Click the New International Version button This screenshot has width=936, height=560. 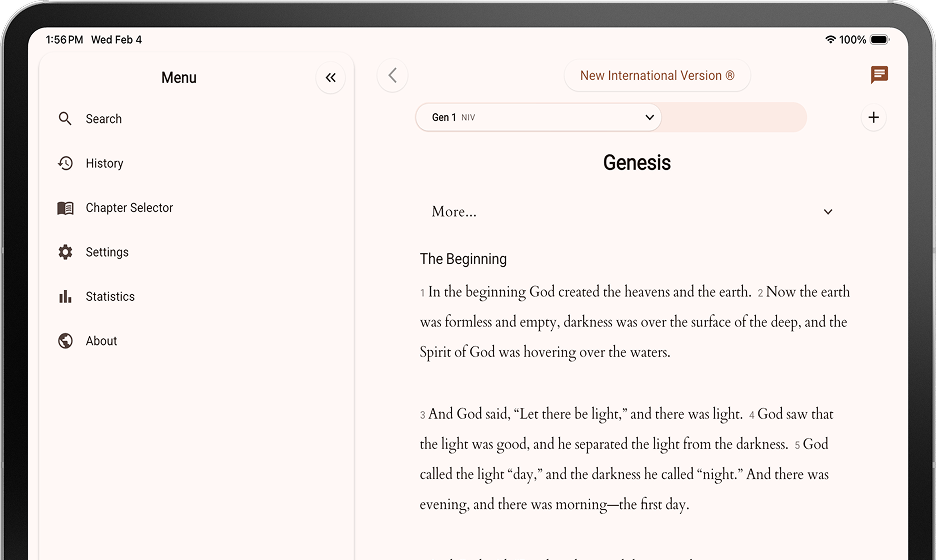(657, 76)
